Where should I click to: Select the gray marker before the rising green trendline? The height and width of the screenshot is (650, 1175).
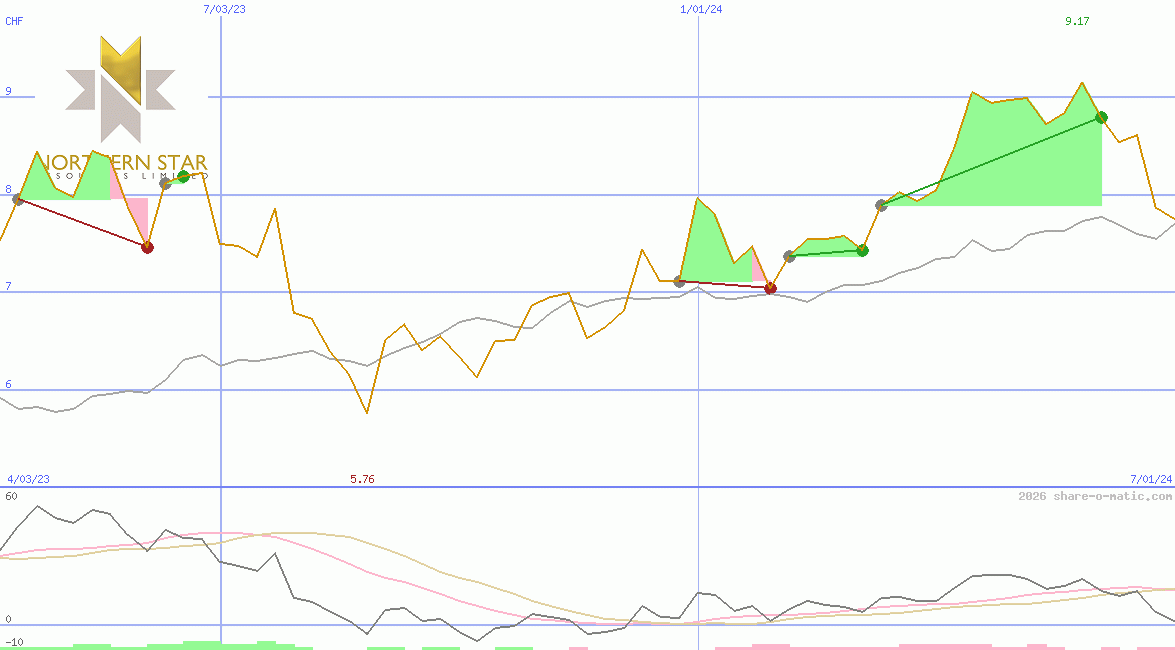[x=882, y=205]
